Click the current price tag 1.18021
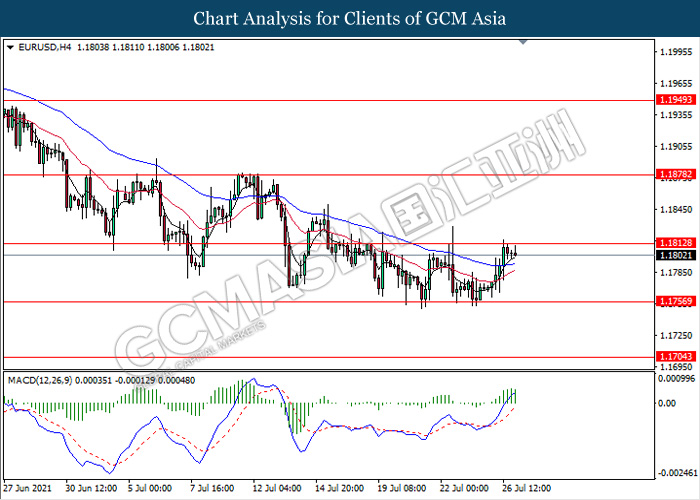Image resolution: width=700 pixels, height=500 pixels. 671,255
